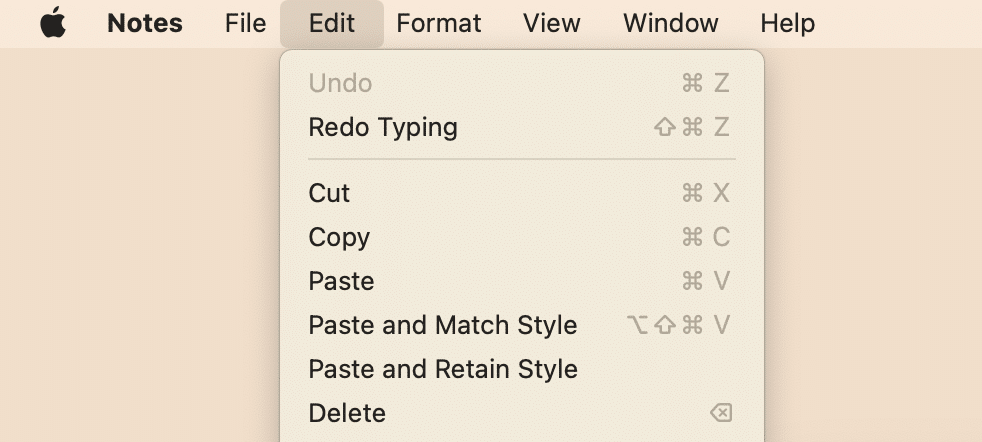982x442 pixels.
Task: Choose Paste and Match Style
Action: (522, 325)
